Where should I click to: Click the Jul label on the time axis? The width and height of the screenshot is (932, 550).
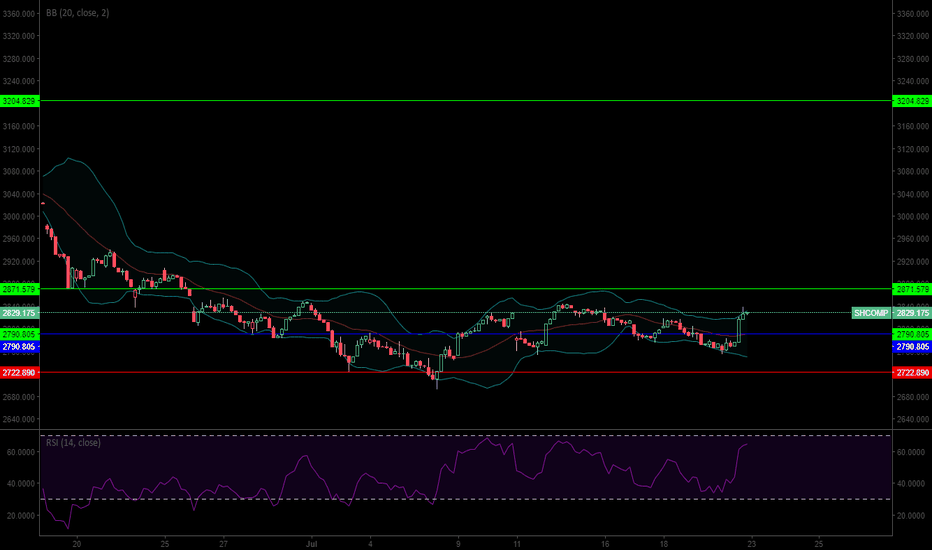pos(311,543)
